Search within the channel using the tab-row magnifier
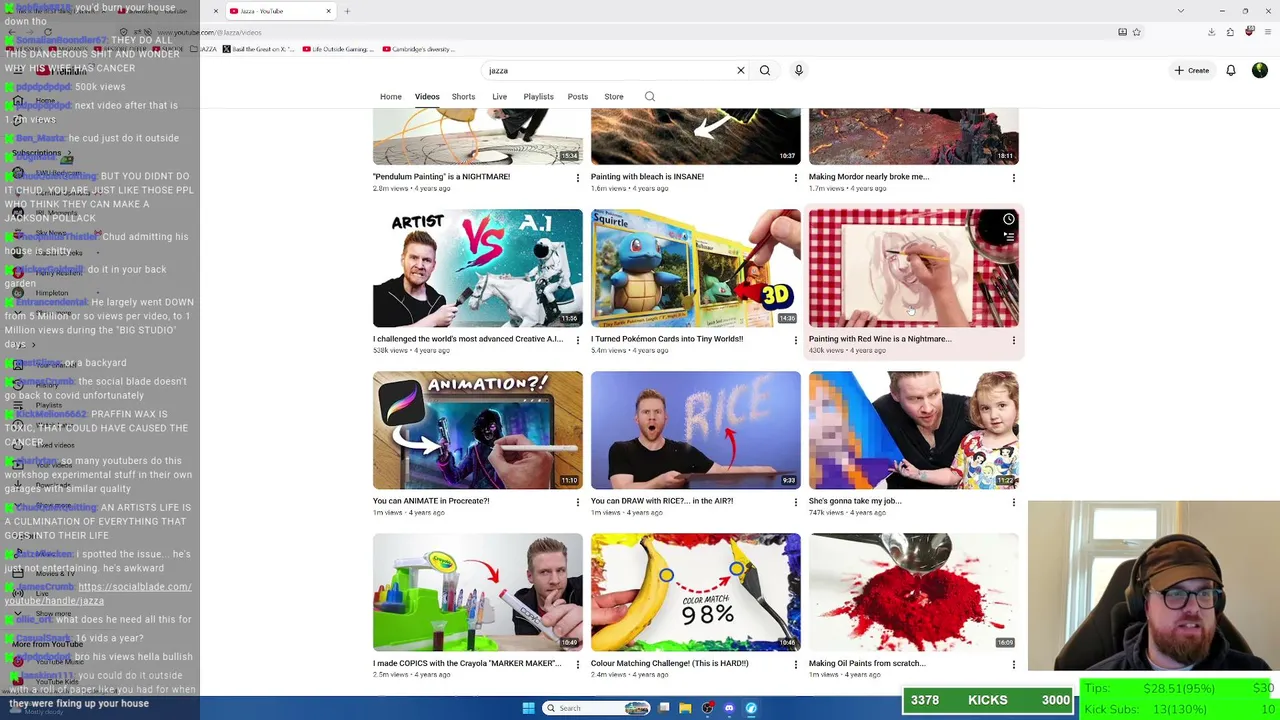This screenshot has height=720, width=1280. [x=650, y=96]
